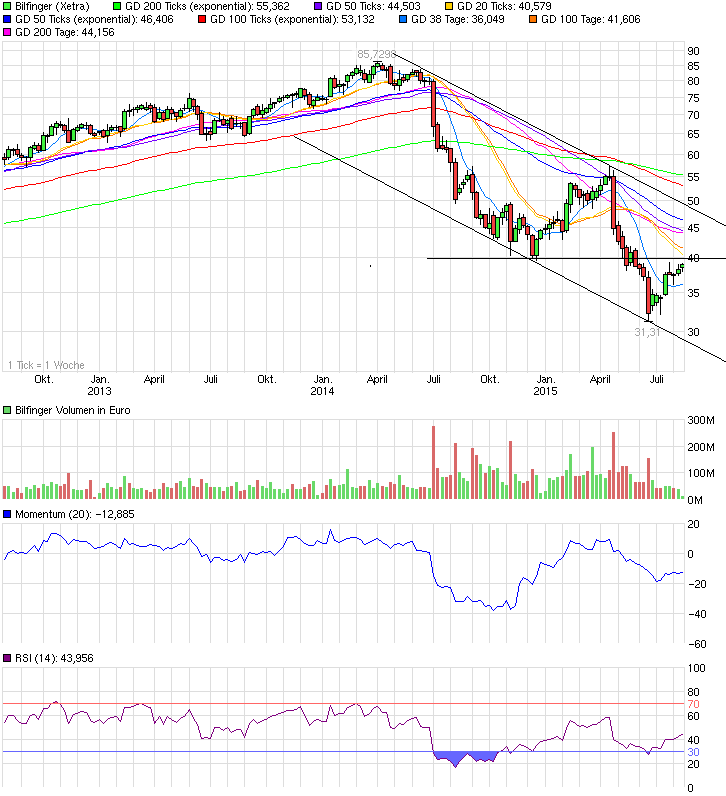The image size is (726, 796).
Task: Click the -60 momentum axis label
Action: [x=697, y=644]
